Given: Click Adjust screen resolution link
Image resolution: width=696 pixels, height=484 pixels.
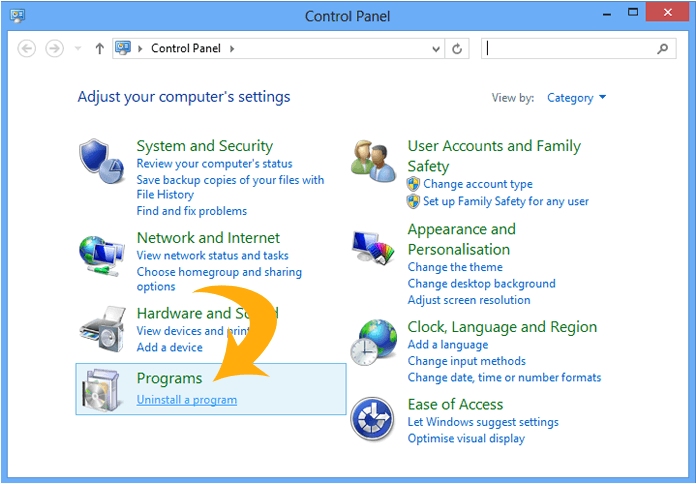Looking at the screenshot, I should click(x=469, y=300).
